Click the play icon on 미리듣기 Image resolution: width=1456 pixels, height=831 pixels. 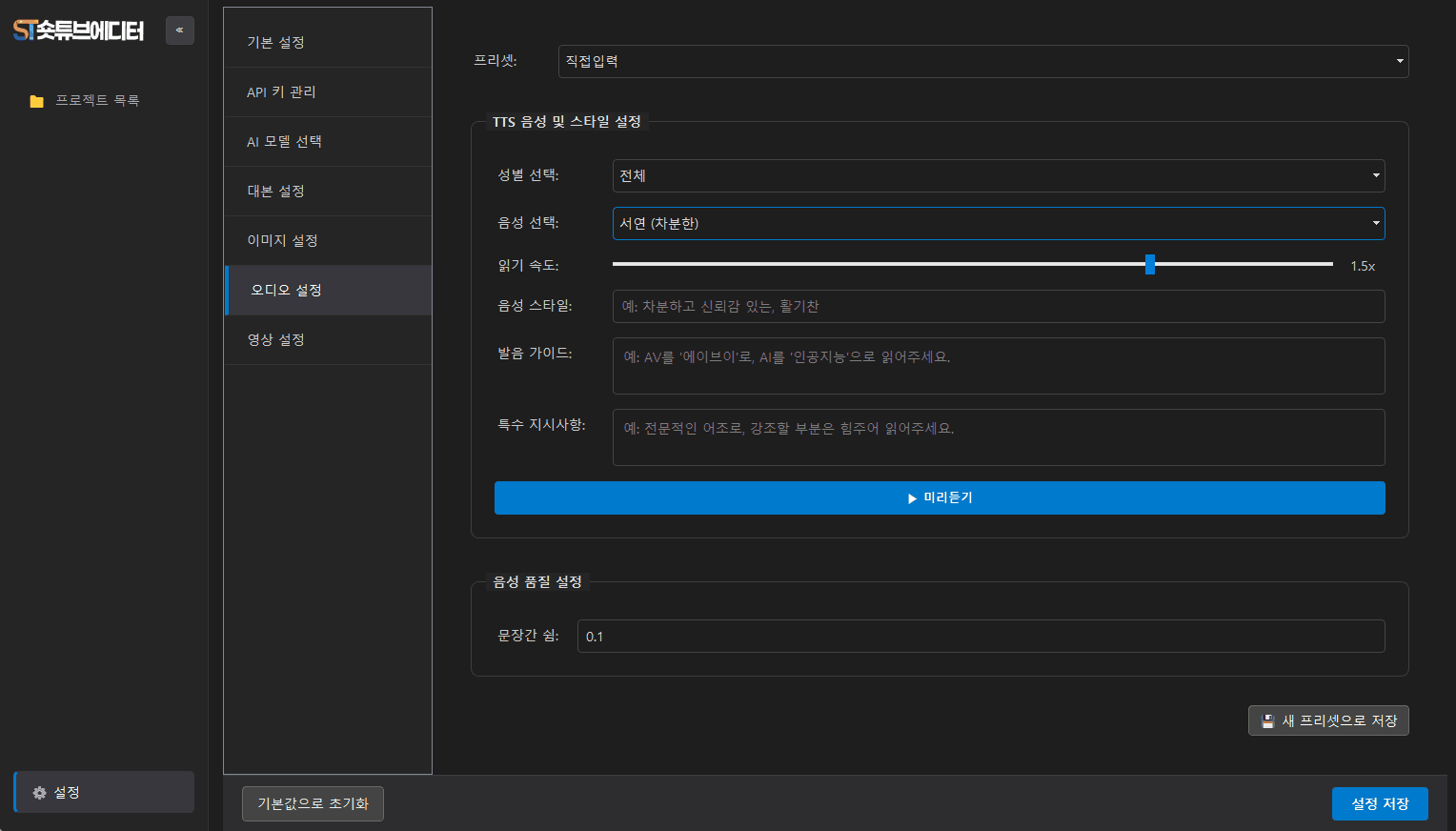click(x=912, y=498)
